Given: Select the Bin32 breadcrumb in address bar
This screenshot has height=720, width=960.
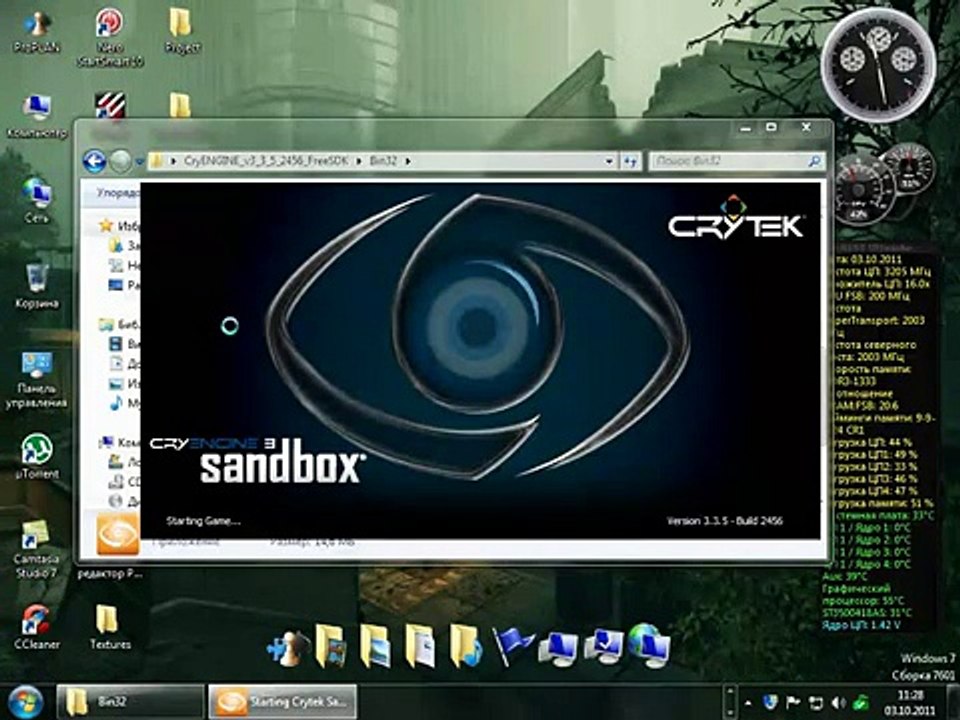Looking at the screenshot, I should coord(383,161).
